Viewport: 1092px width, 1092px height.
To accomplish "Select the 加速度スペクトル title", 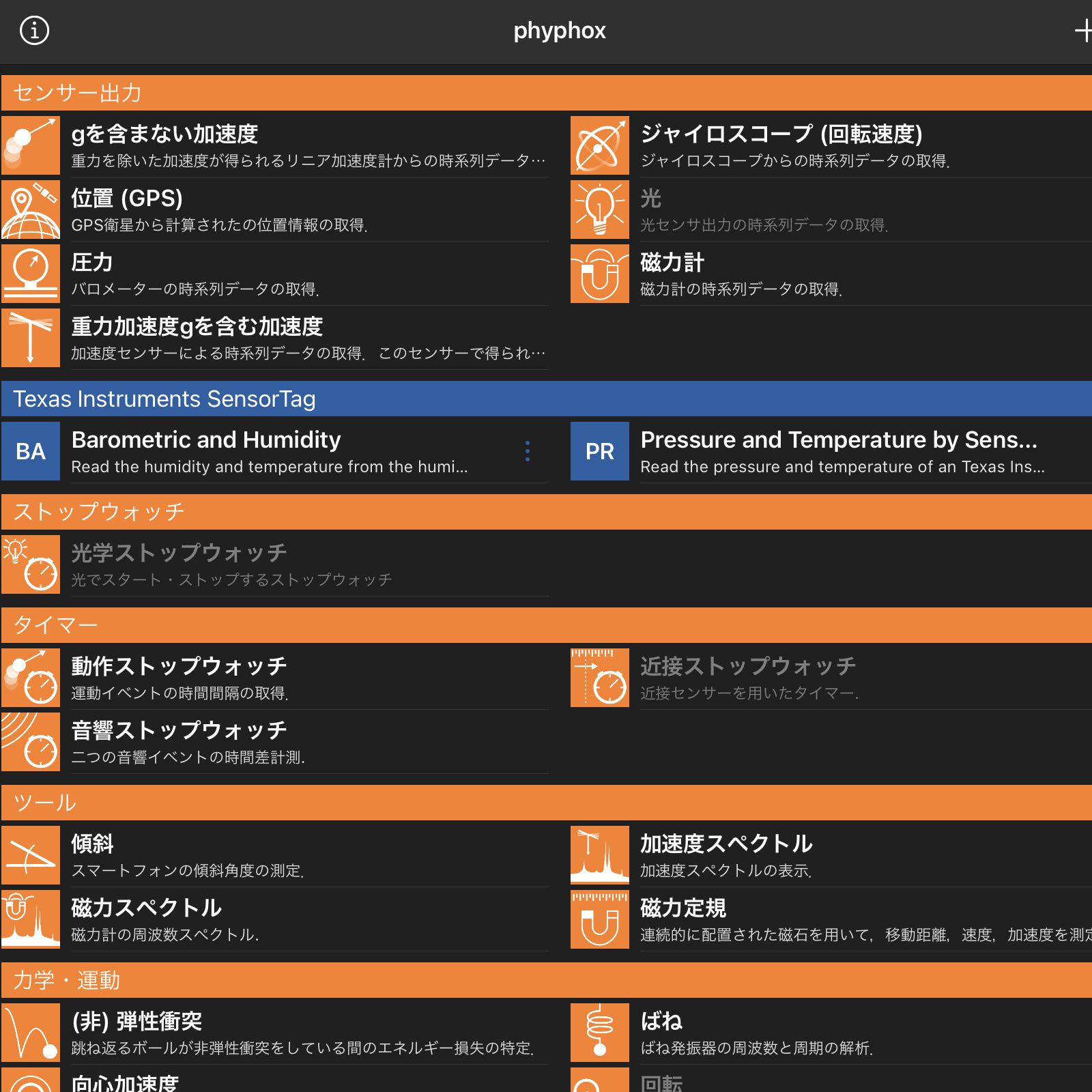I will tap(726, 844).
